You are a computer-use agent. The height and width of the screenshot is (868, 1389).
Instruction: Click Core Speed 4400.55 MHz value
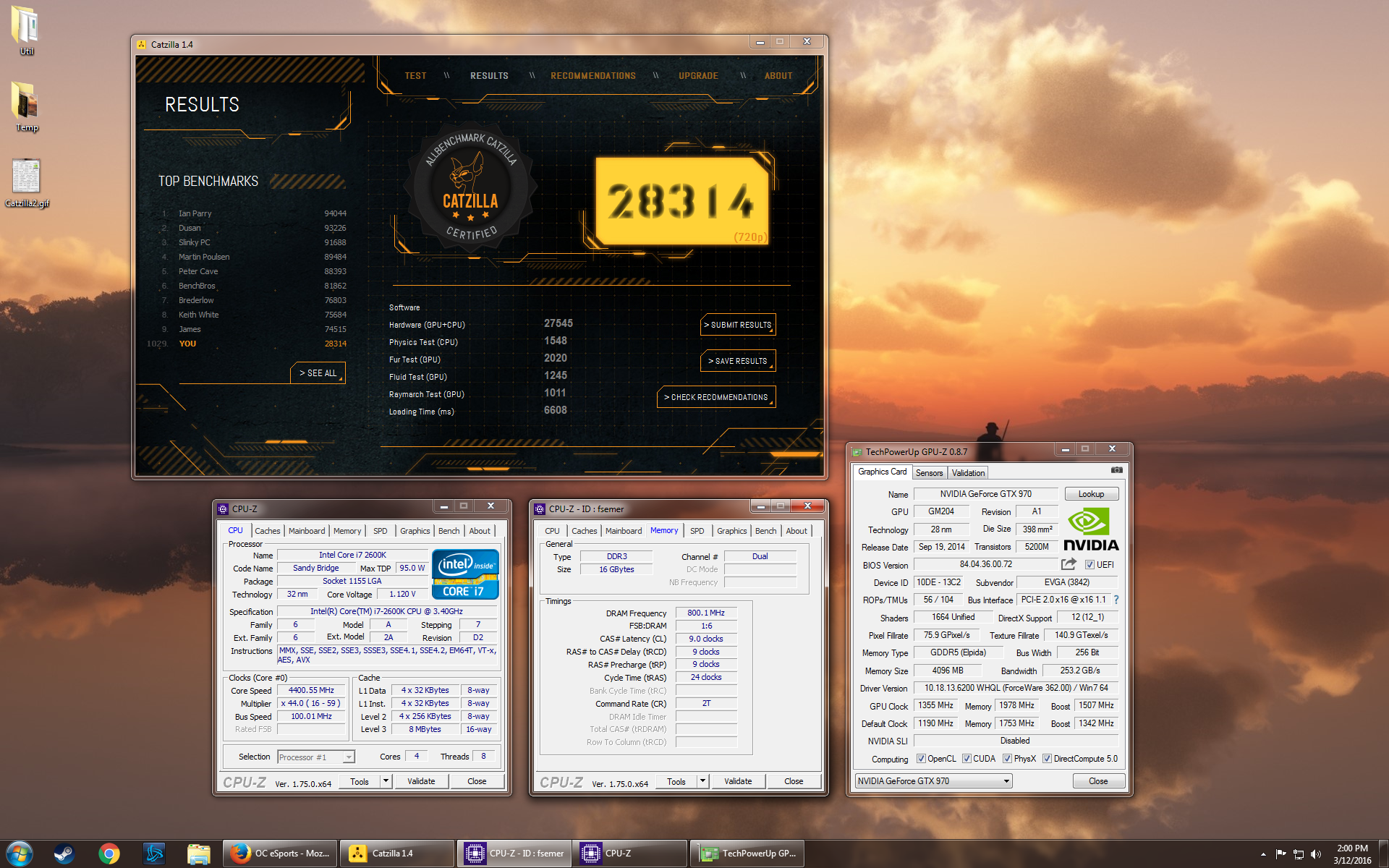311,691
